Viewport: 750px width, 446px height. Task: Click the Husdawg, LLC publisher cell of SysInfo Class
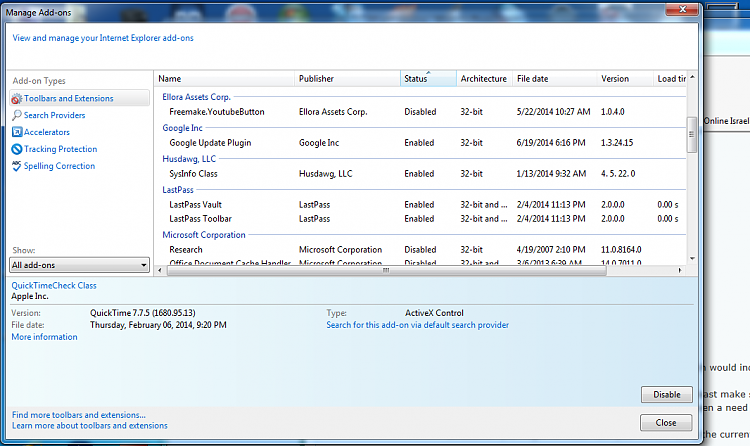[326, 174]
